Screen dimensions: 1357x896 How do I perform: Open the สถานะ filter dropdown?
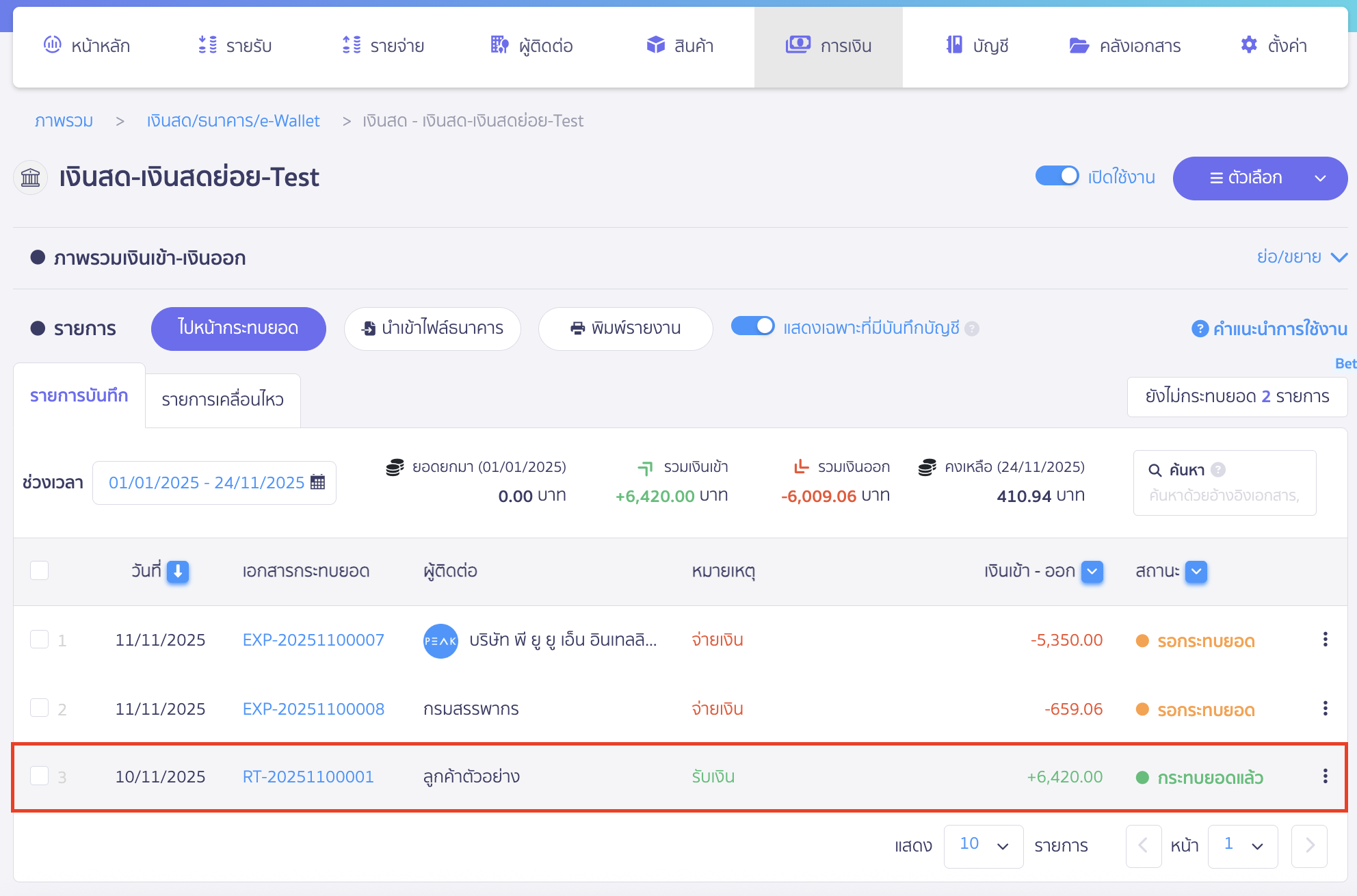[x=1196, y=571]
